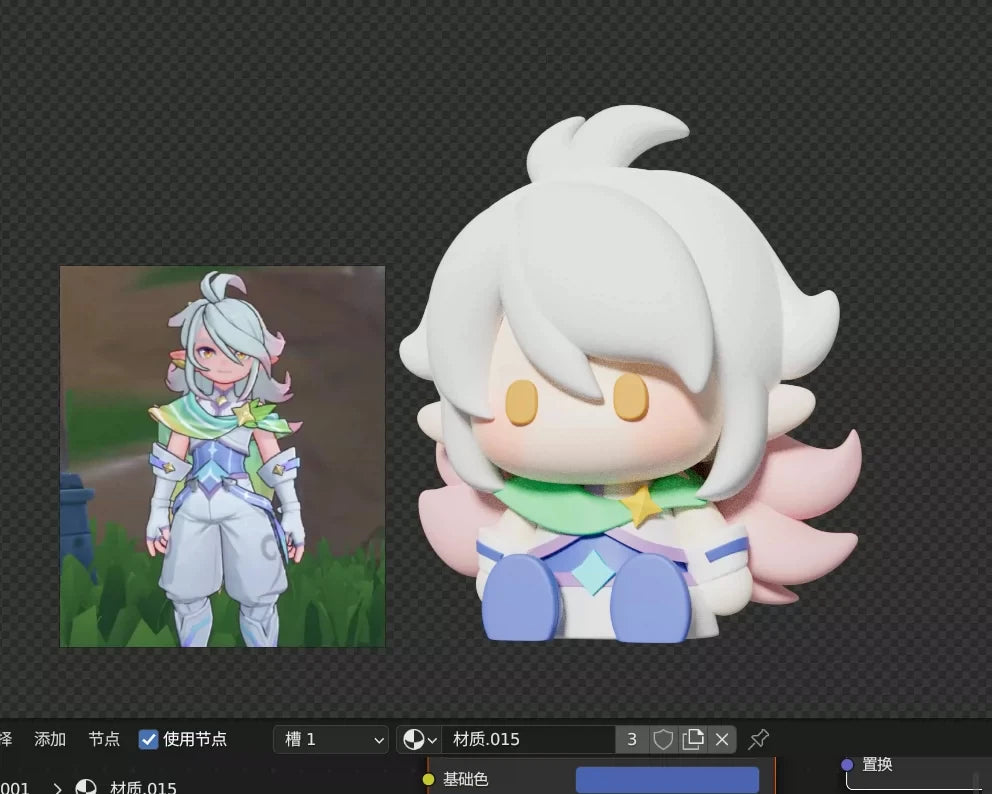The width and height of the screenshot is (992, 794).
Task: Toggle the pin icon next to the material field
Action: coord(758,739)
